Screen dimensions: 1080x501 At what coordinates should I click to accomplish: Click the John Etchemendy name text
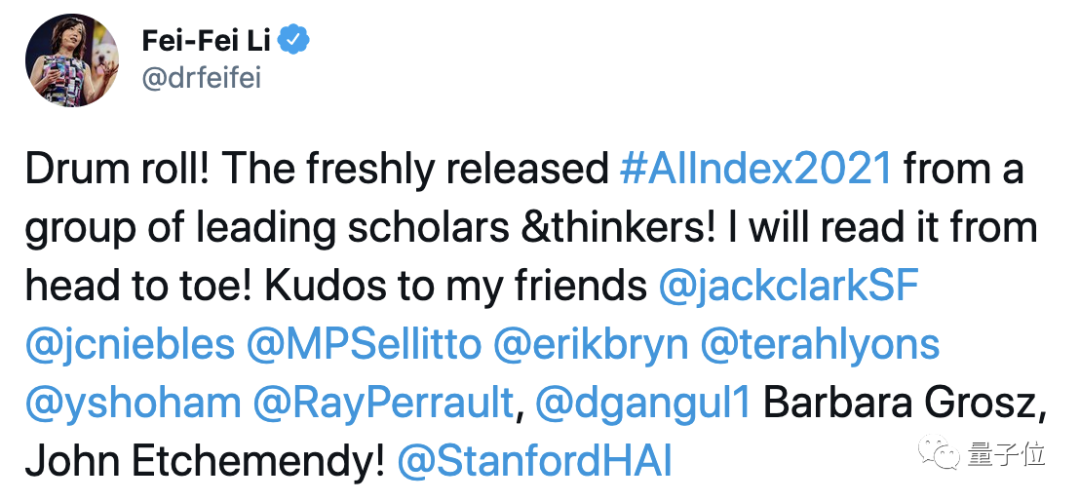pyautogui.click(x=204, y=461)
